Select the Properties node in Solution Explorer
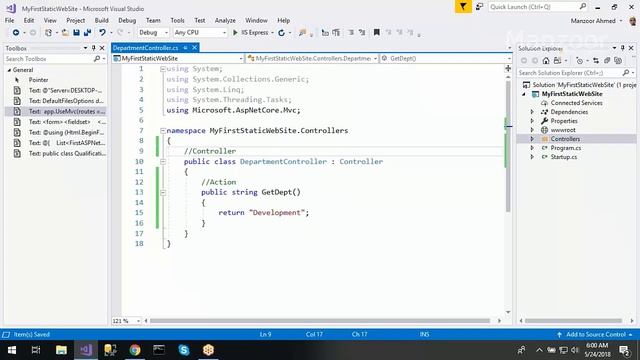Image resolution: width=640 pixels, height=360 pixels. [x=564, y=121]
